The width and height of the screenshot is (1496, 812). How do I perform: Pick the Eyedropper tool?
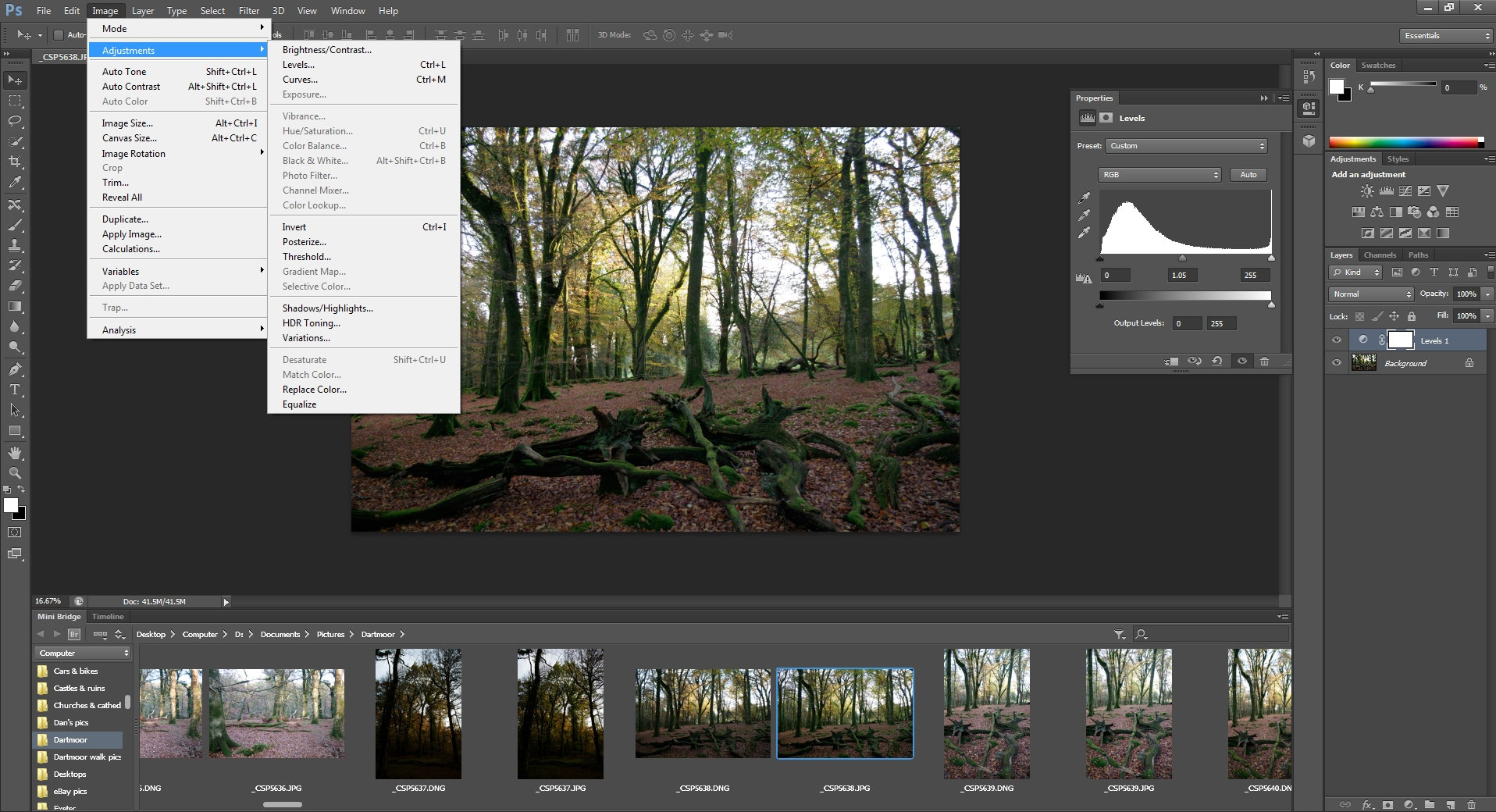tap(15, 182)
